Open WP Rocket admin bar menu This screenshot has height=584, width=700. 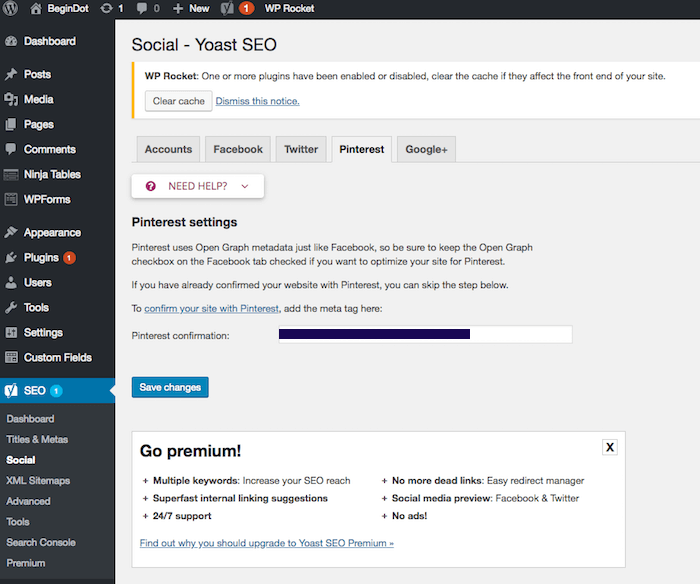(289, 8)
